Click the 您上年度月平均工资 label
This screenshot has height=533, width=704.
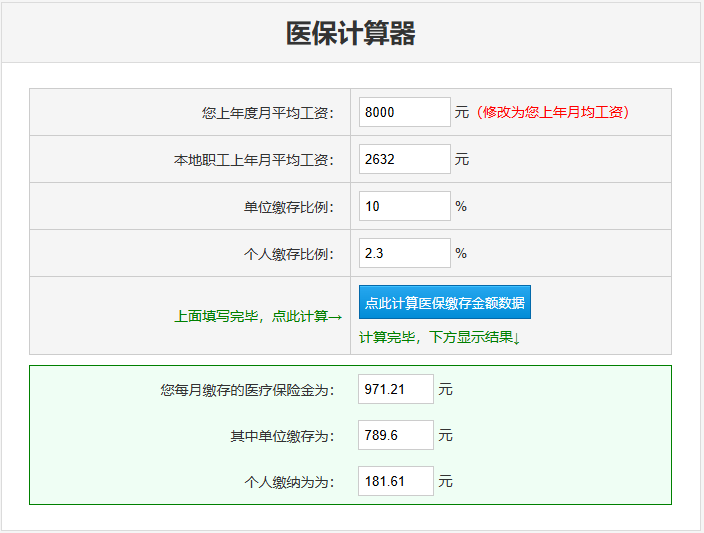(267, 113)
